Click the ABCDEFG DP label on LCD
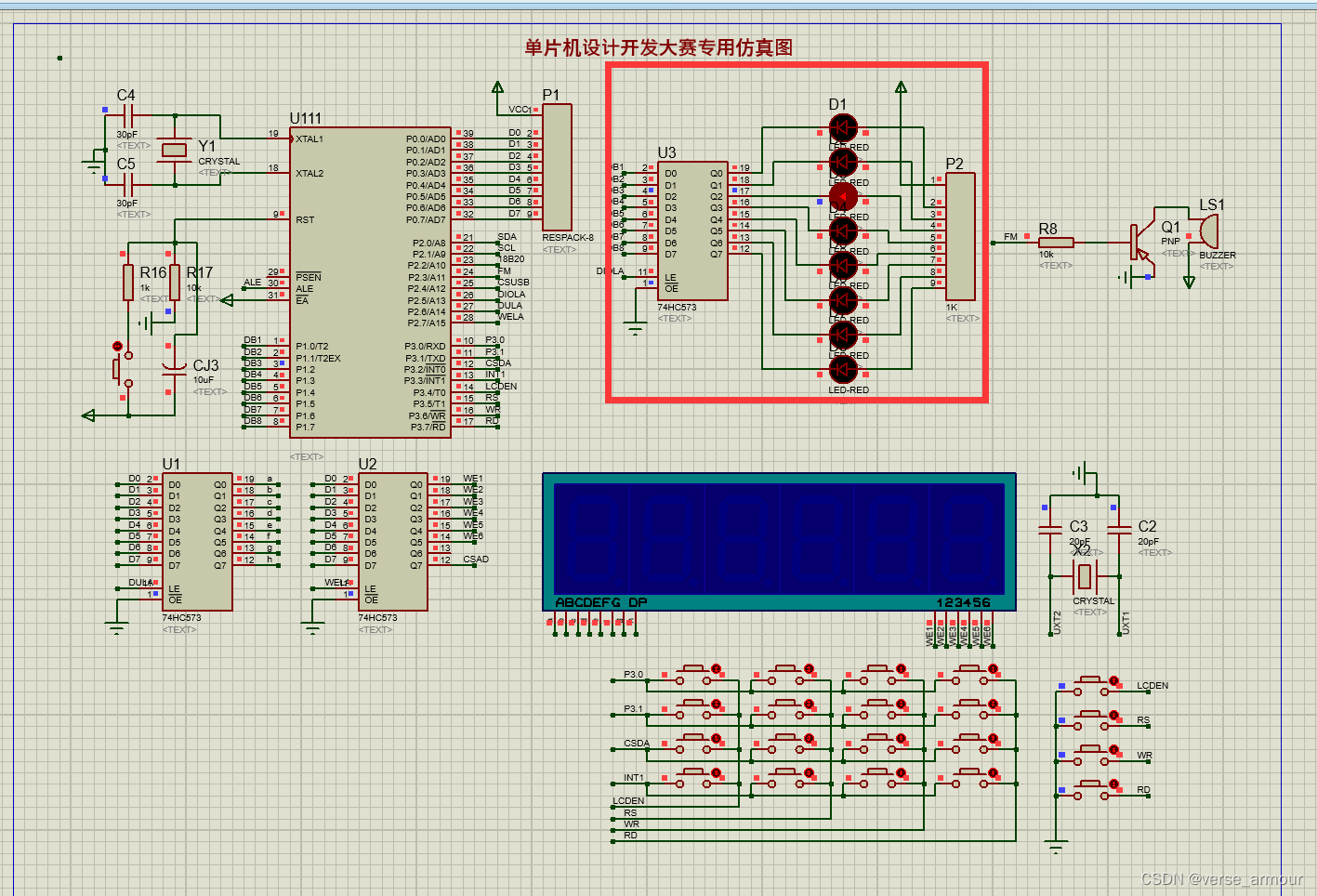The height and width of the screenshot is (896, 1317). [601, 602]
